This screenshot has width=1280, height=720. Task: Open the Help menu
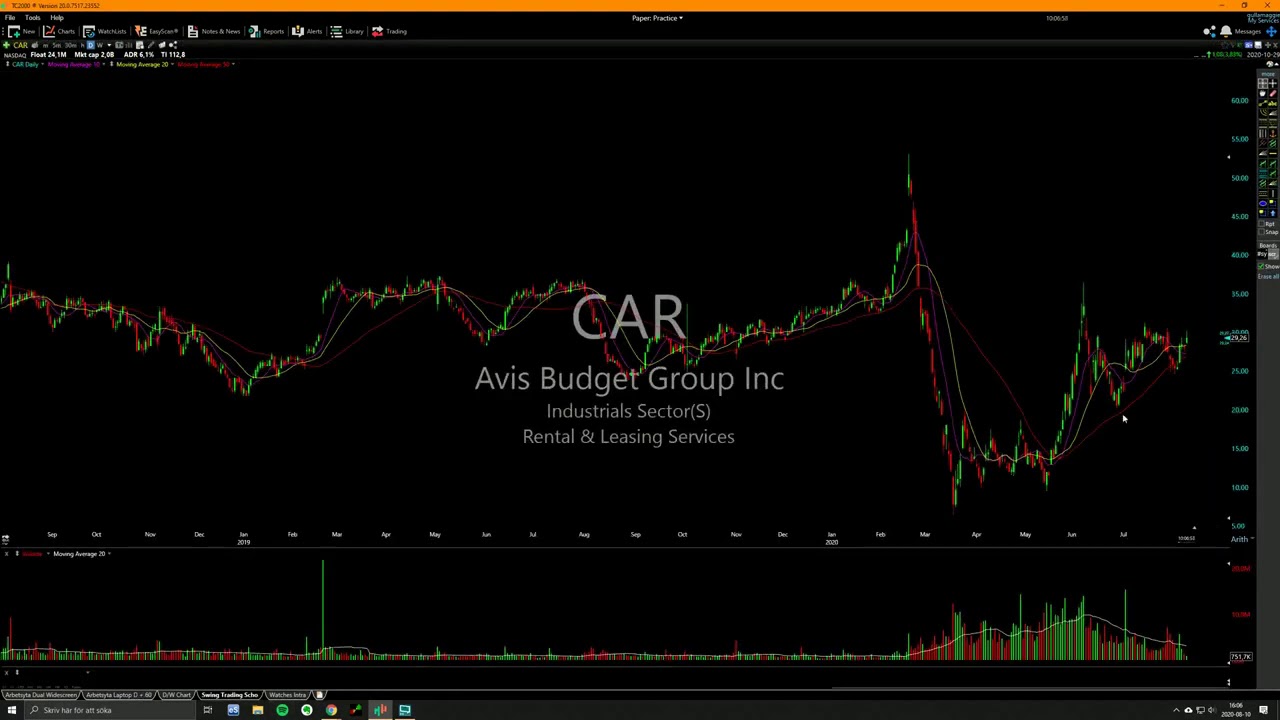57,18
